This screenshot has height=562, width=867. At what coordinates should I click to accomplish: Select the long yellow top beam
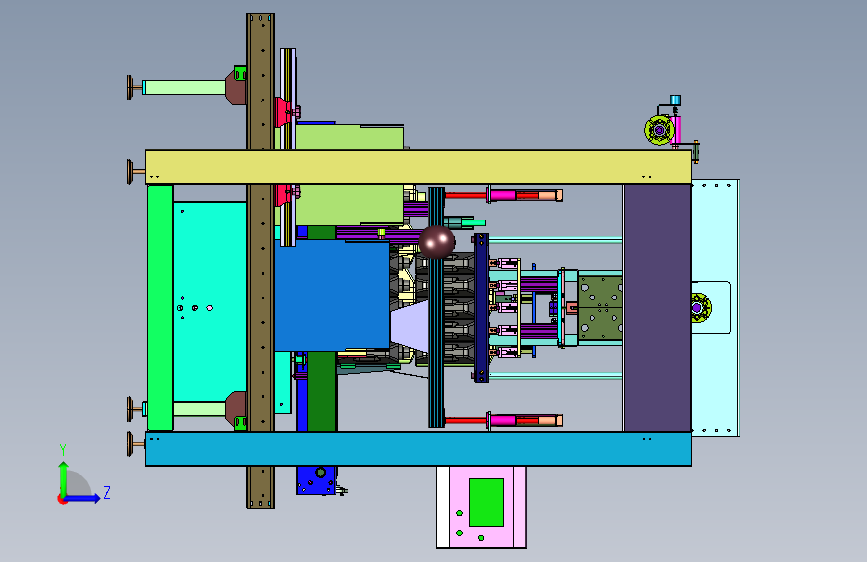click(418, 166)
